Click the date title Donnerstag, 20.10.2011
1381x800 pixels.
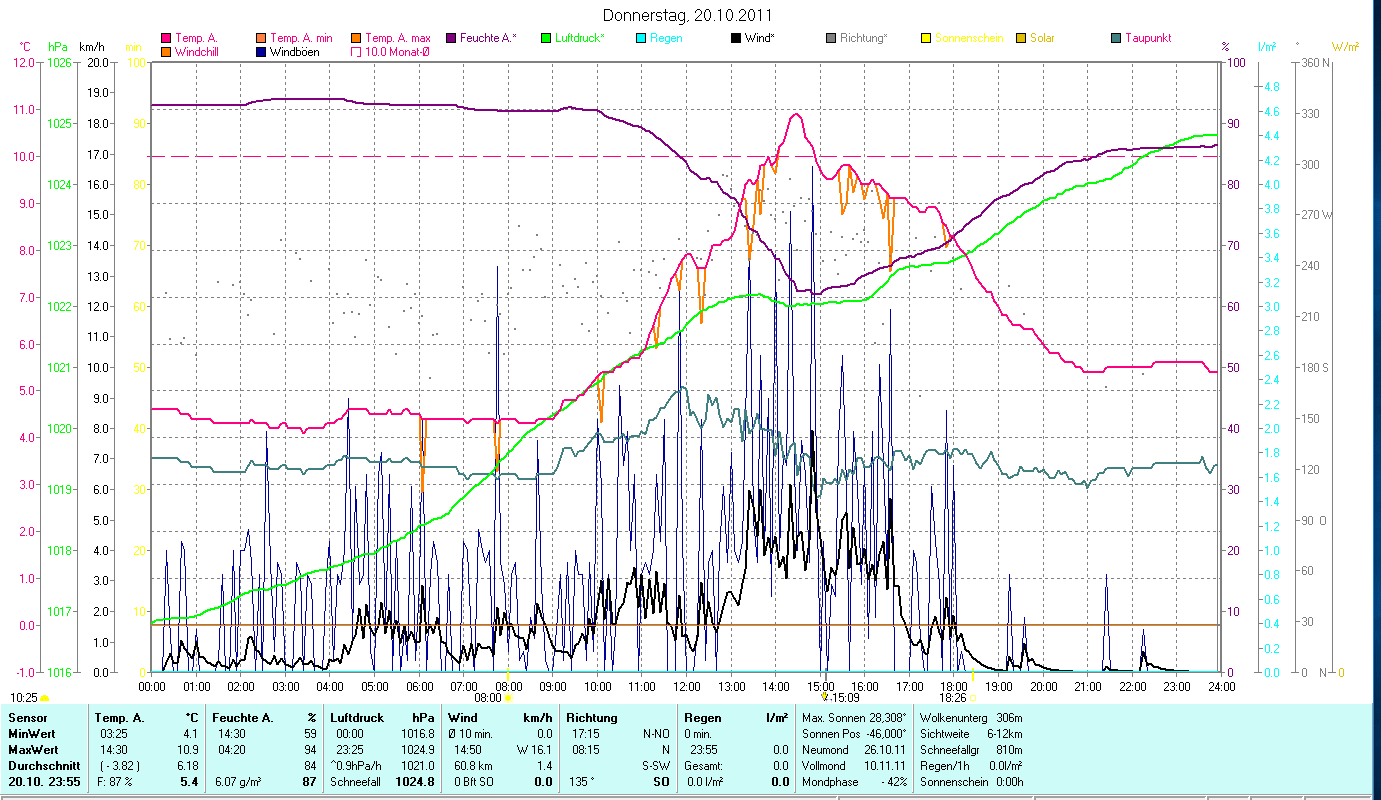coord(689,16)
